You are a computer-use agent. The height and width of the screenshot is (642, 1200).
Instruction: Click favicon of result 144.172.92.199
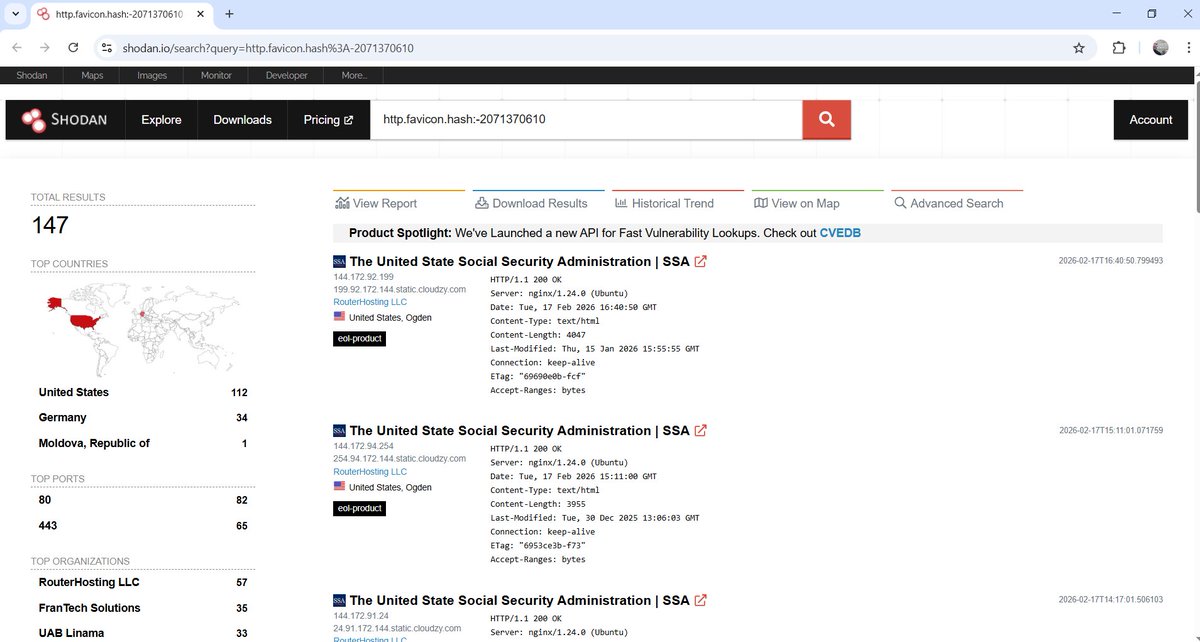click(x=339, y=262)
